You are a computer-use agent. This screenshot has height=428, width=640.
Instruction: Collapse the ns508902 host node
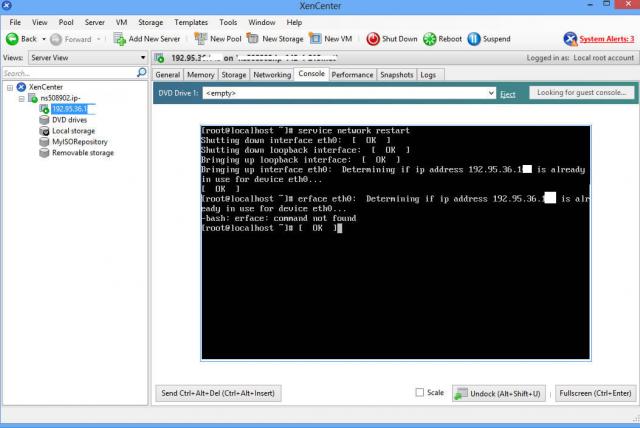(21, 98)
